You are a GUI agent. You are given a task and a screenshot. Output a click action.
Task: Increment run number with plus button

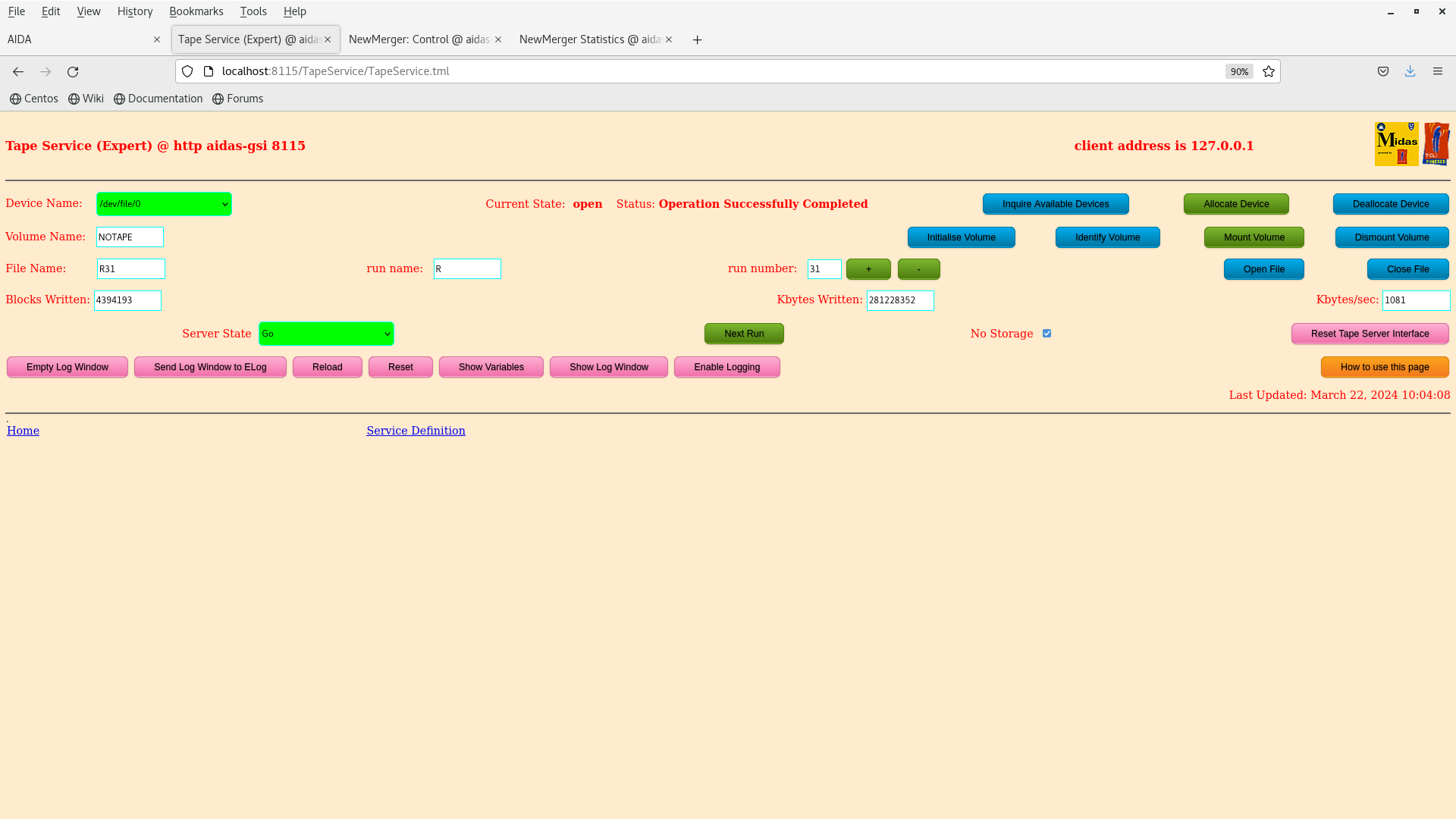click(x=868, y=269)
